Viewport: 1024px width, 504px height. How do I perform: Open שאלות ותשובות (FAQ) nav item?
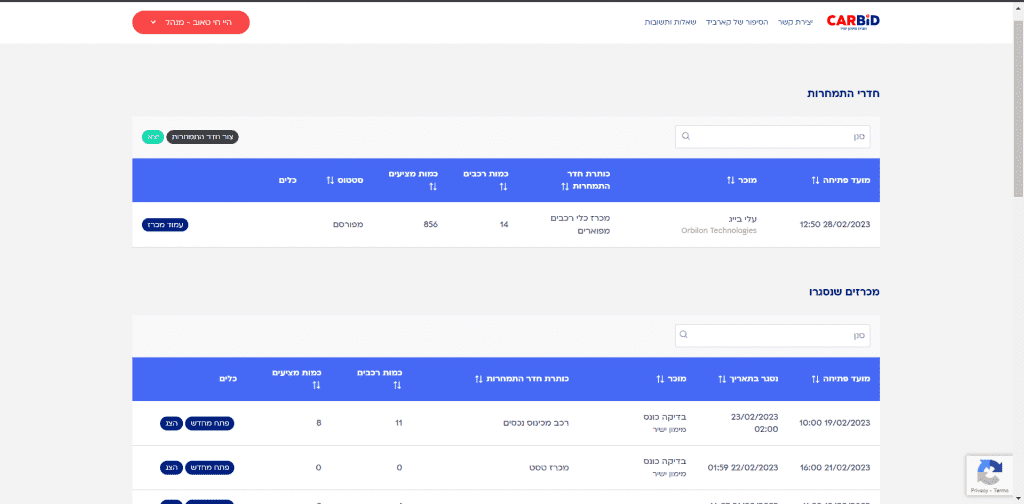pos(670,22)
